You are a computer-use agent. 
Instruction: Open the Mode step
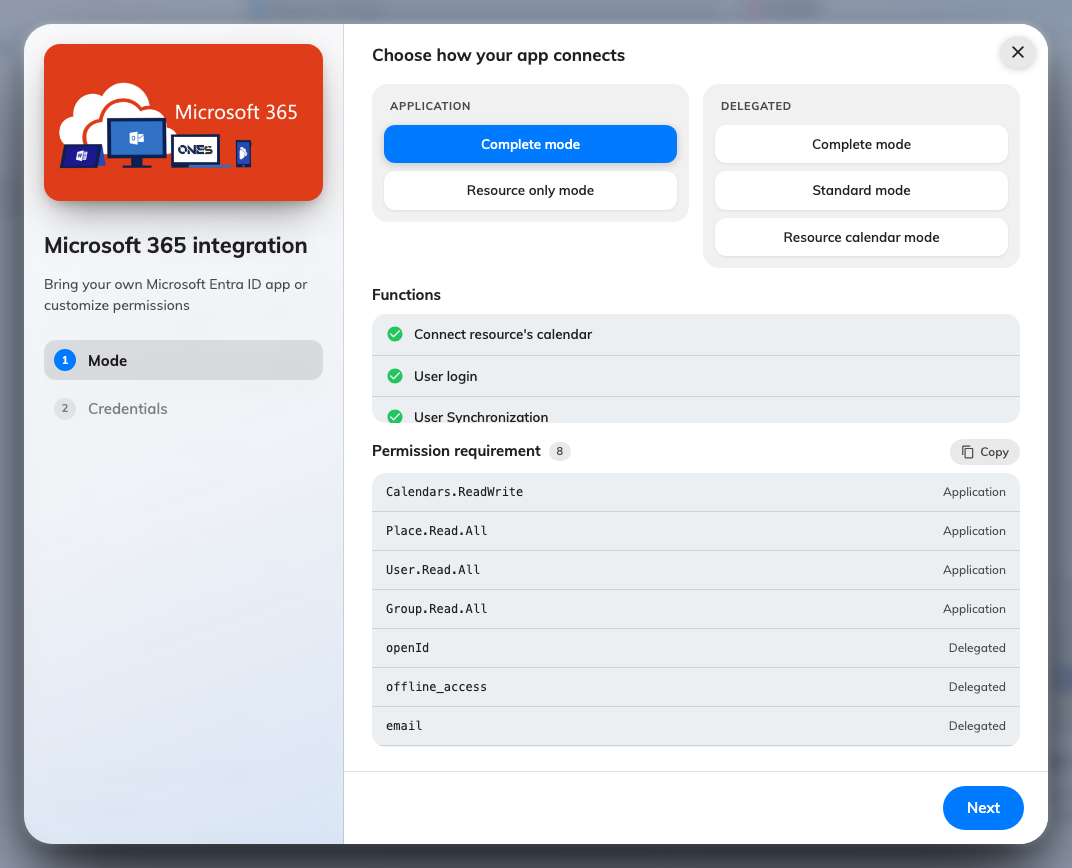point(183,360)
